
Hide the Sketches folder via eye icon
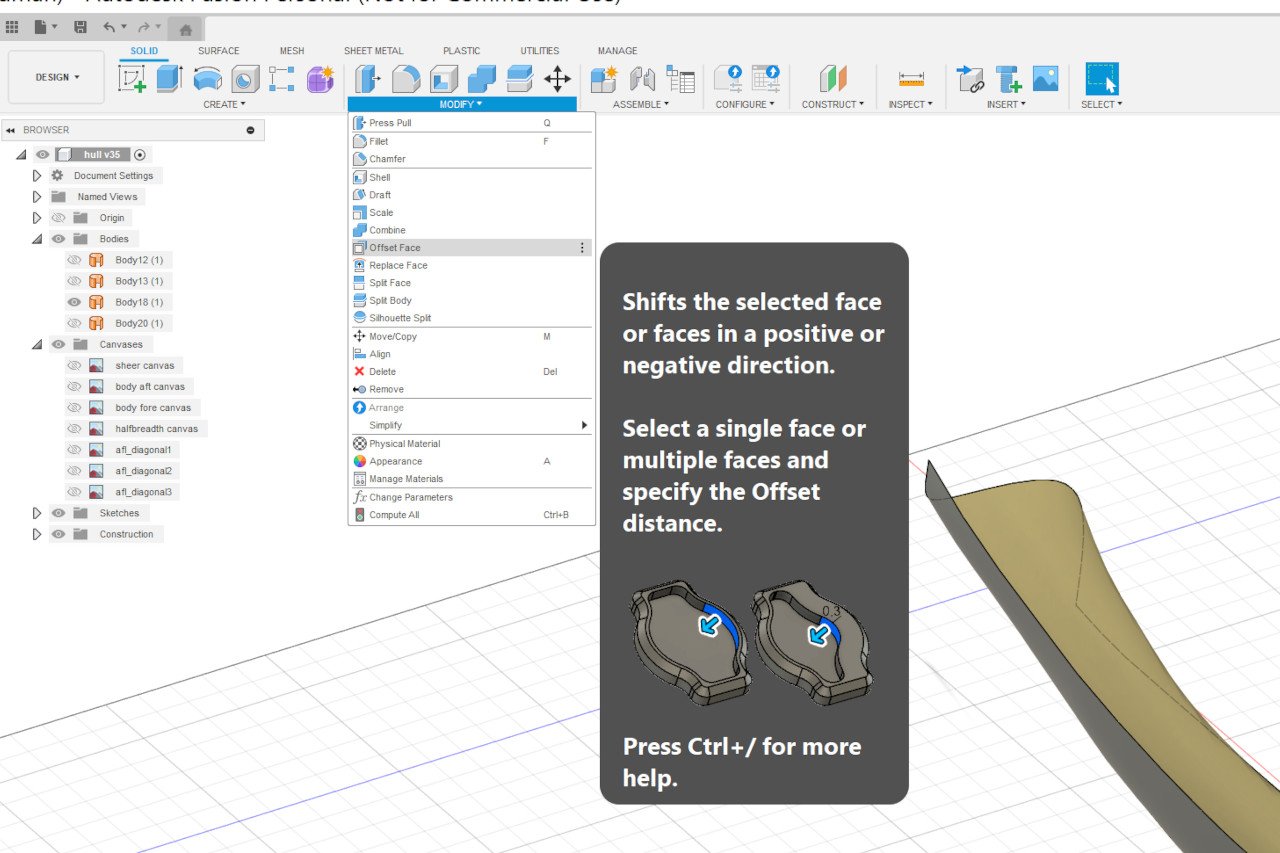(58, 513)
